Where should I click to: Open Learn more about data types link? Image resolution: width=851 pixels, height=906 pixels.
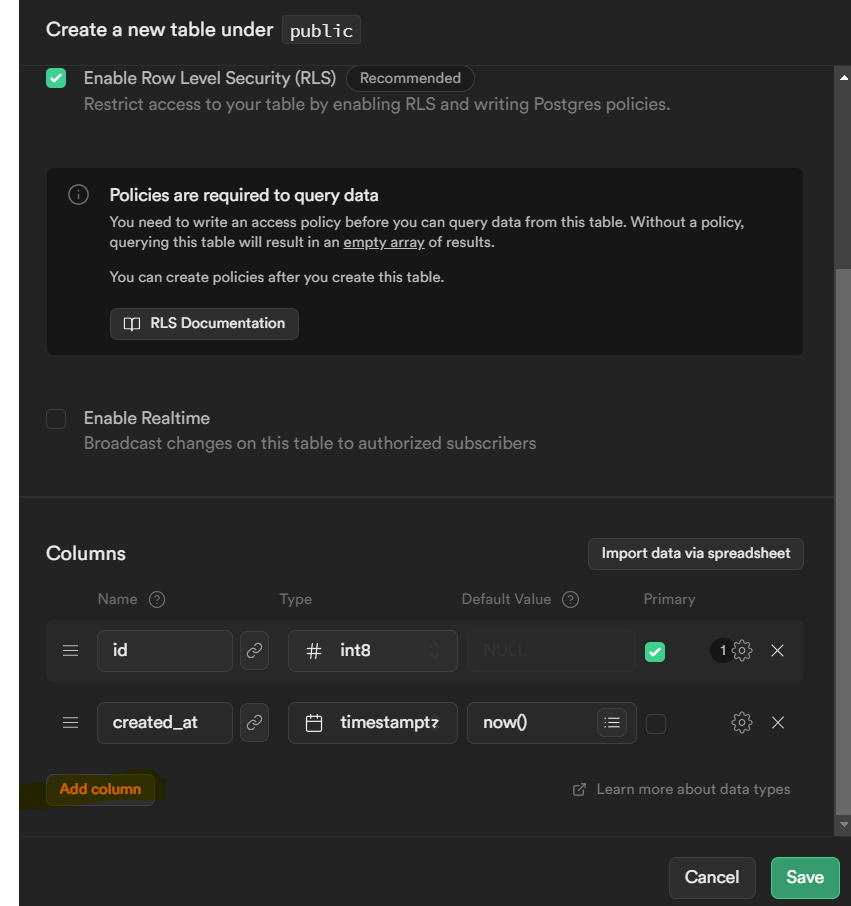click(692, 790)
